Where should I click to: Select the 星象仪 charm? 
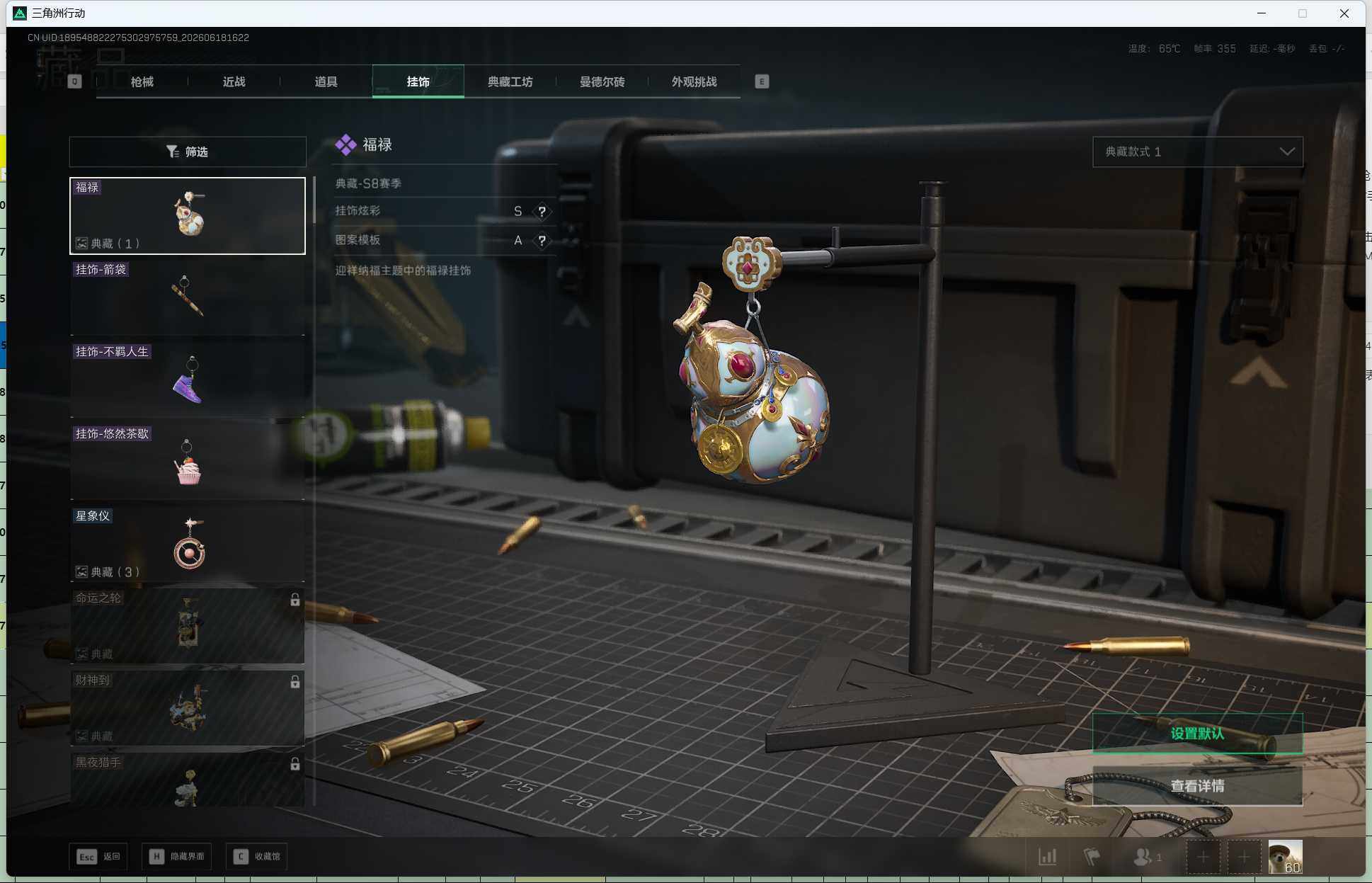(188, 544)
